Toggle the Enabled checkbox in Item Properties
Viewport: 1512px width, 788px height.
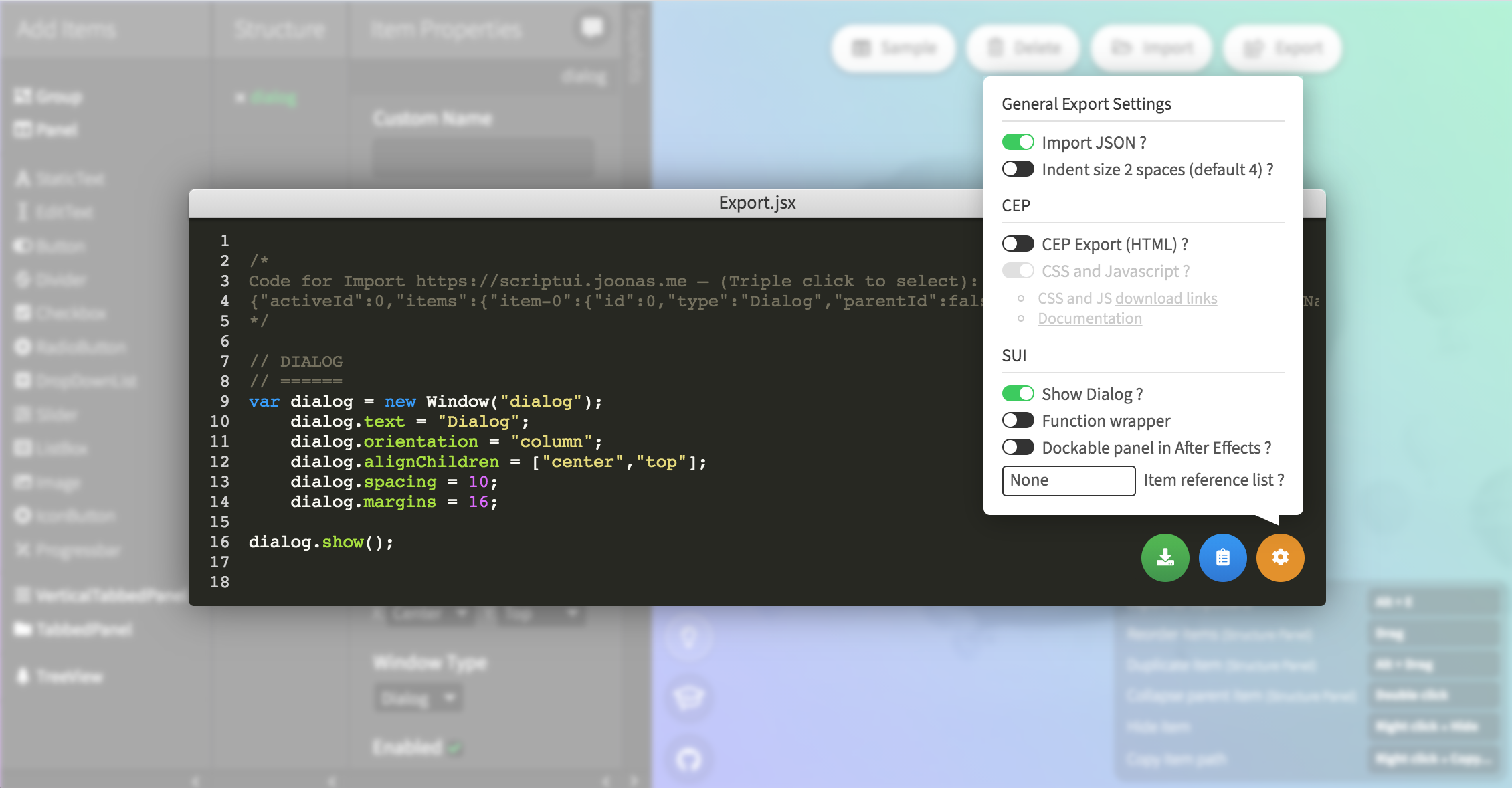tap(454, 748)
